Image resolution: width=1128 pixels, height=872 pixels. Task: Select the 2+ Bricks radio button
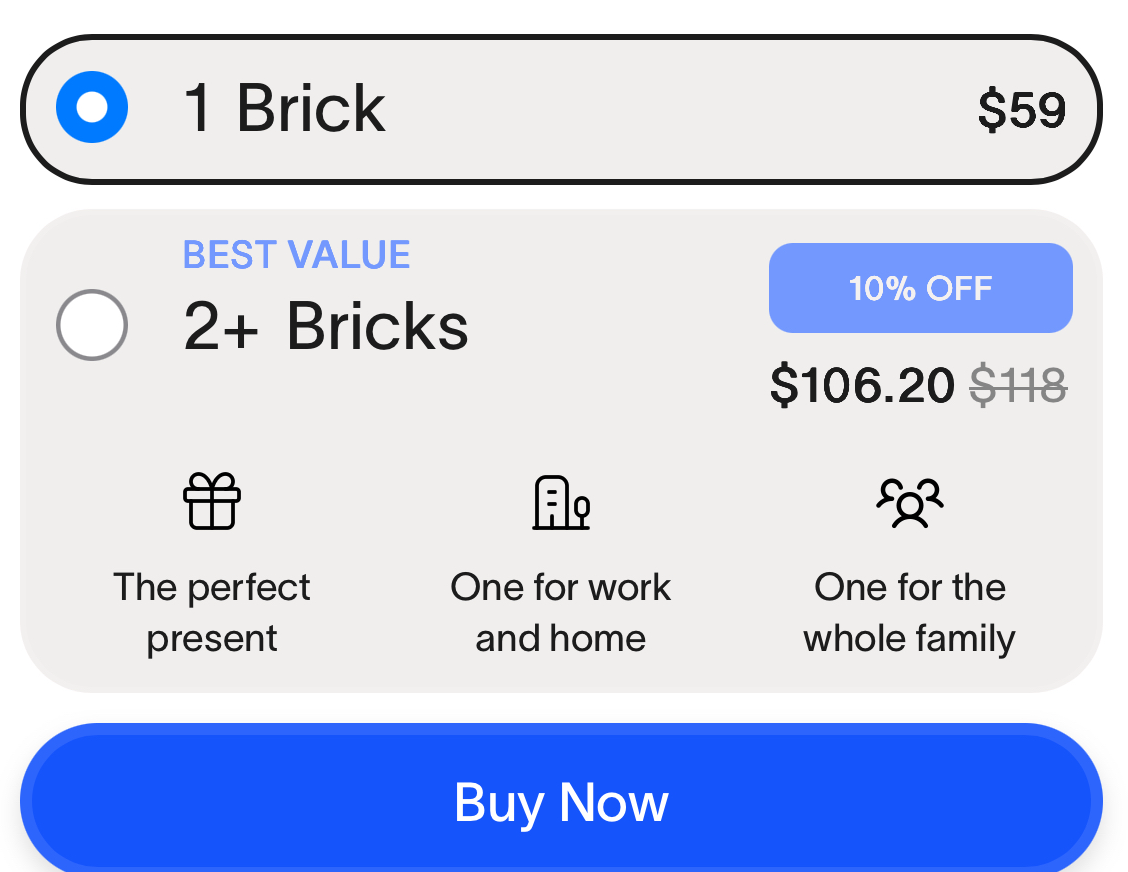pos(91,325)
